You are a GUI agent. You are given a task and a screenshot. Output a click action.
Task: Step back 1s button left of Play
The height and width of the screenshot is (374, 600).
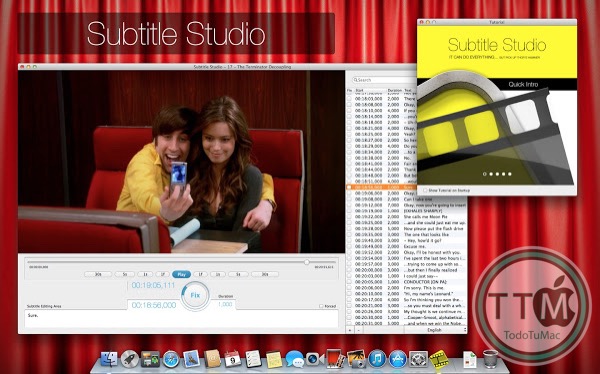[145, 274]
